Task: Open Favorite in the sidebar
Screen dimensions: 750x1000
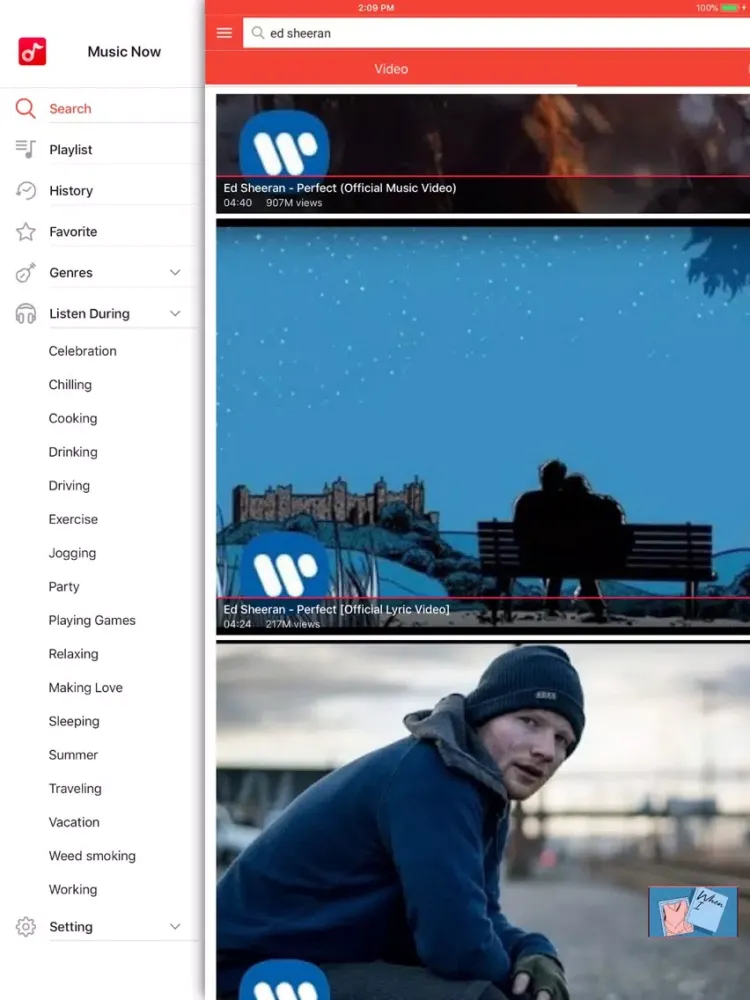Action: pyautogui.click(x=73, y=232)
